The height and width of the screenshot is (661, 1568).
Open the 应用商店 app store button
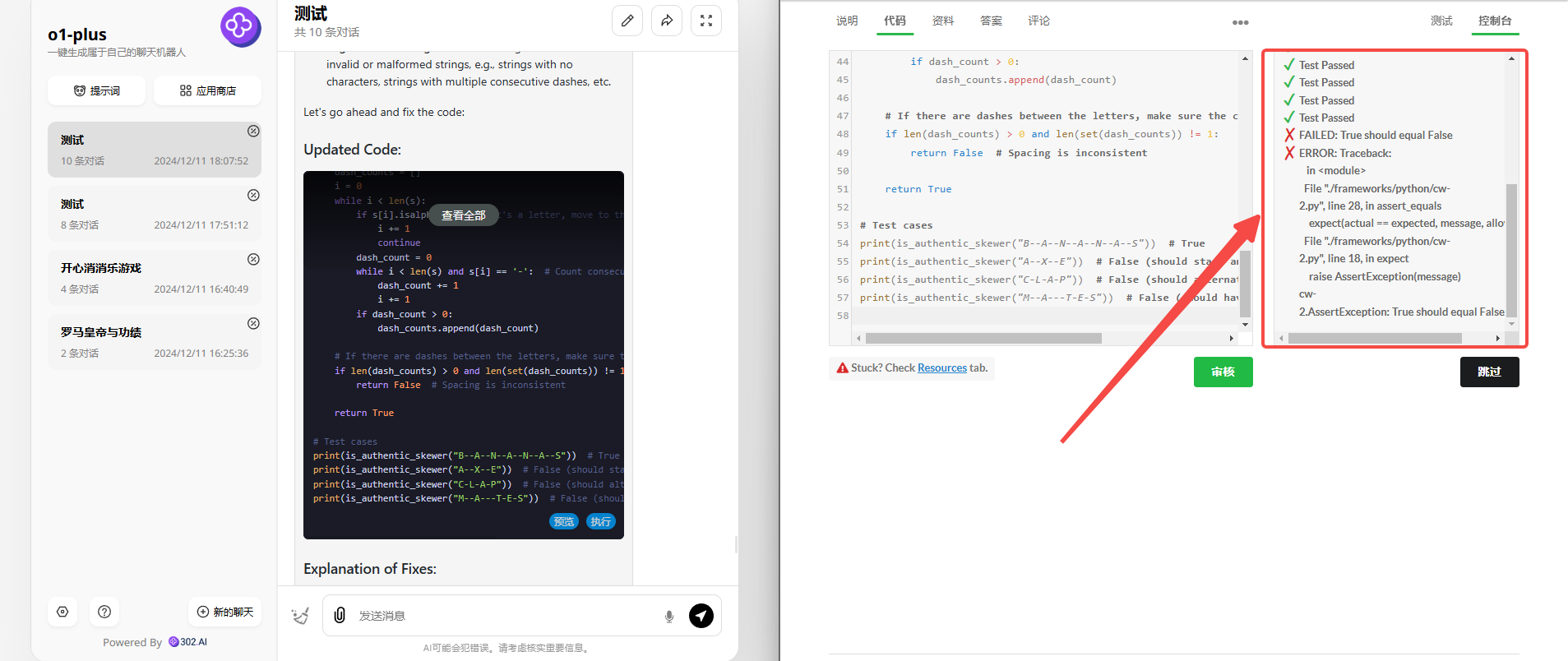tap(208, 90)
